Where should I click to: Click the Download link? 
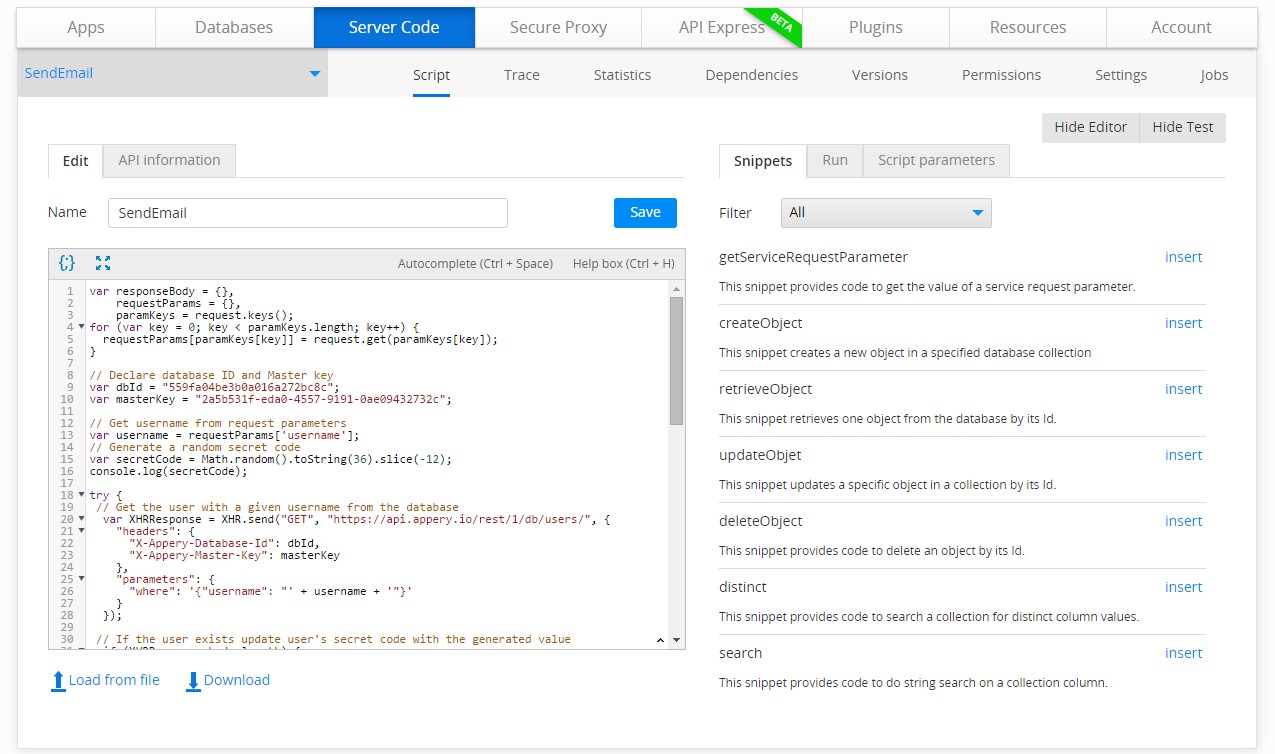point(237,680)
